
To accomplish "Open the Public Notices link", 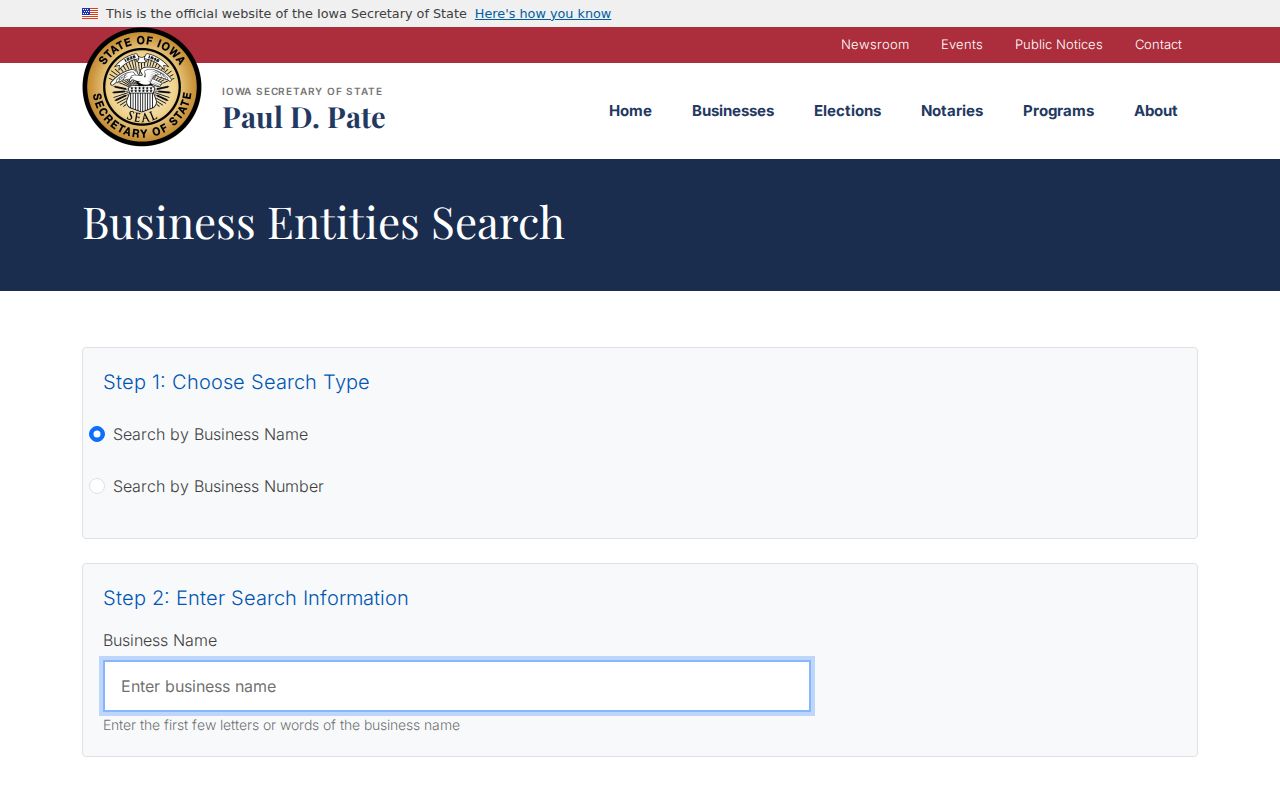I will pos(1059,45).
